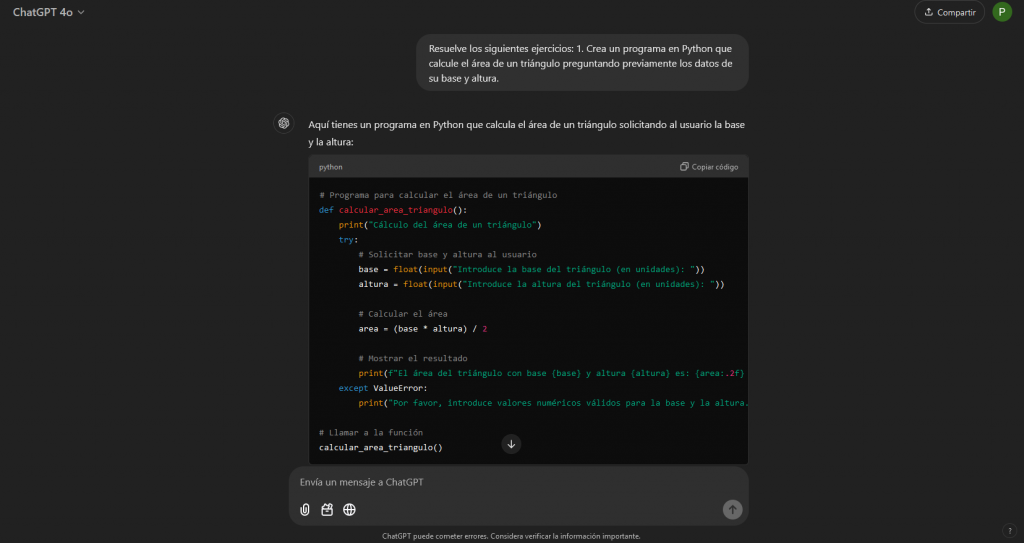The width and height of the screenshot is (1024, 543).
Task: Open the green P profile avatar
Action: (x=1002, y=12)
